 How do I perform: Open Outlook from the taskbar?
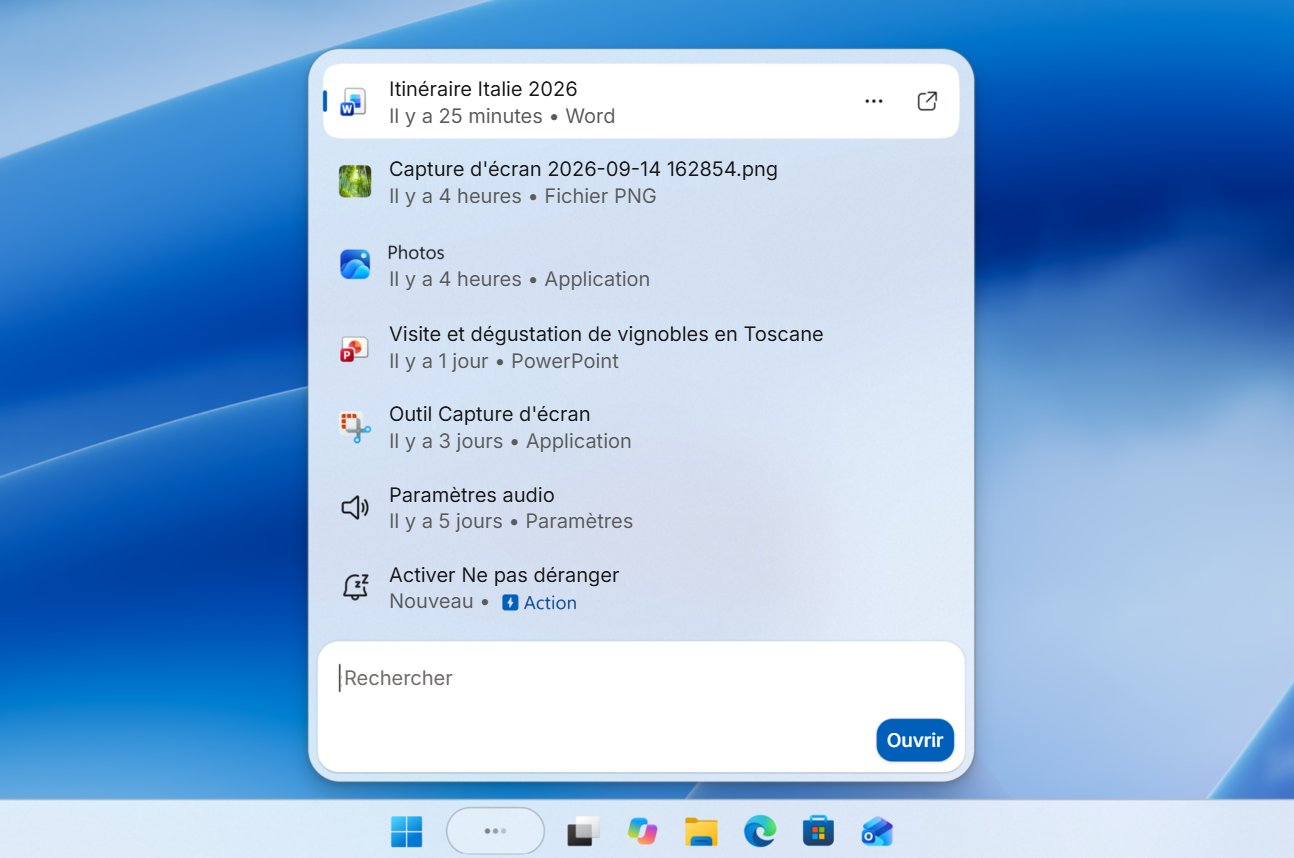pyautogui.click(x=877, y=831)
